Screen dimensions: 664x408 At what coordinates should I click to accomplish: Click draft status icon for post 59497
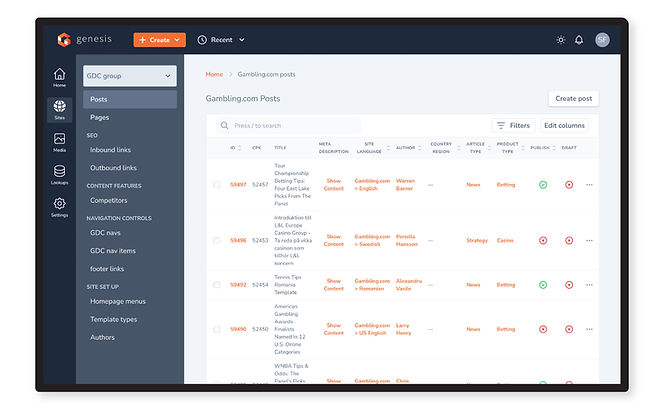point(569,185)
